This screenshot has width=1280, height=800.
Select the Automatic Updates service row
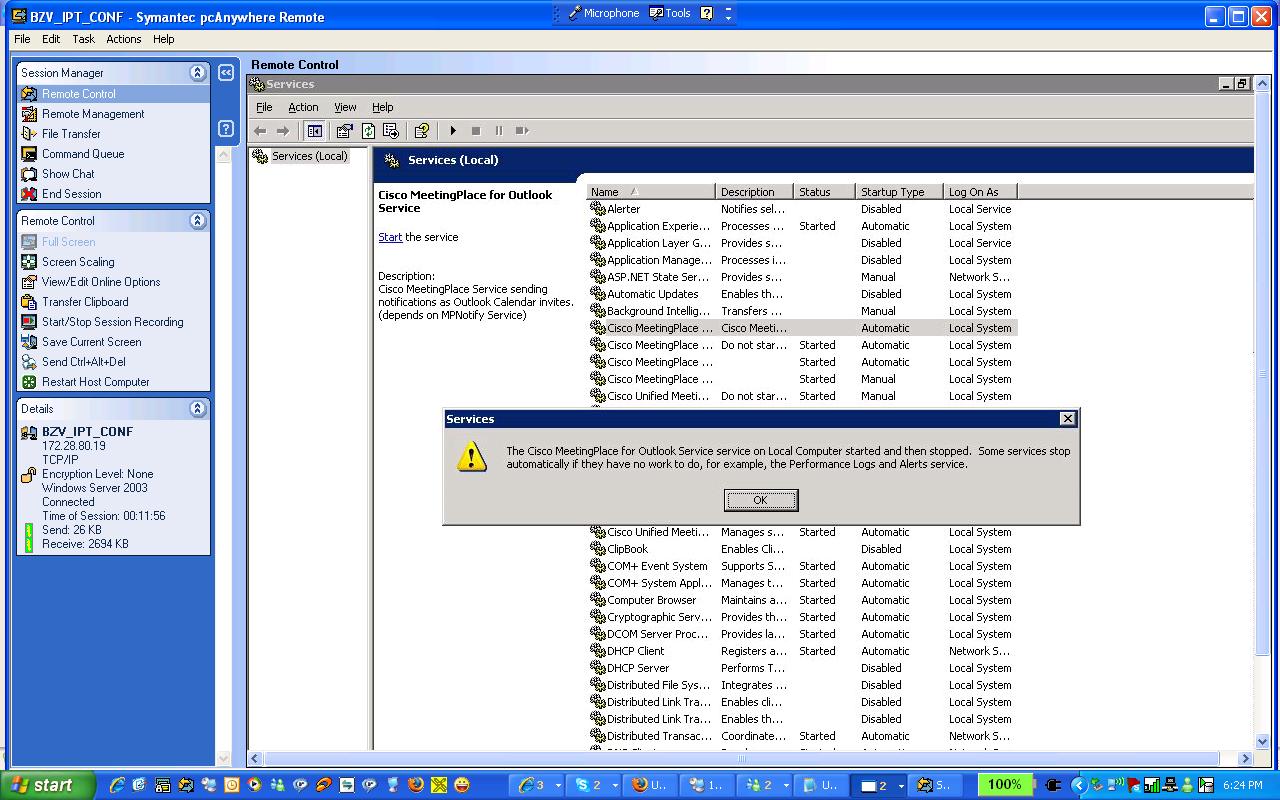[x=802, y=294]
